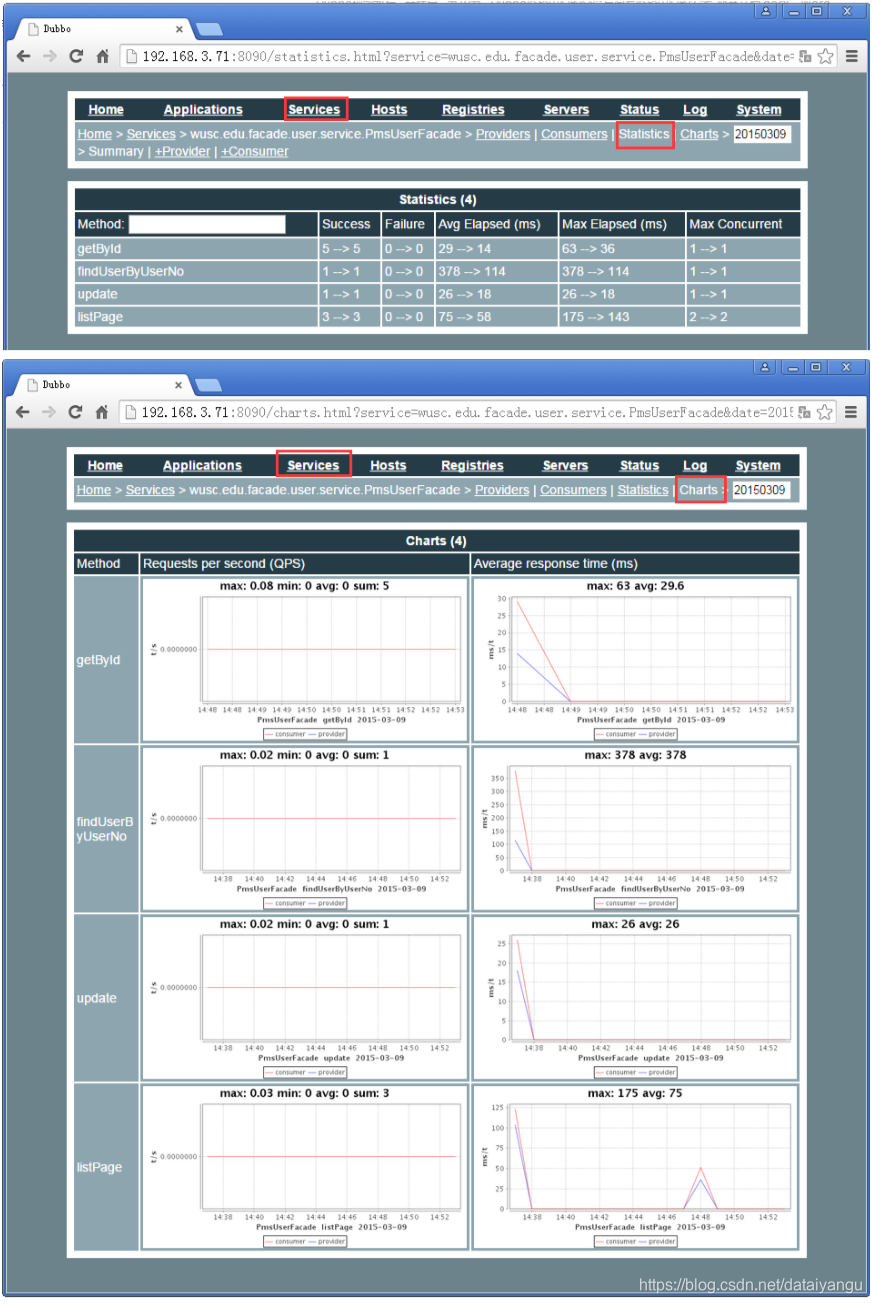Viewport: 872px width, 1304px height.
Task: Click Services breadcrumb link on charts page
Action: click(150, 490)
